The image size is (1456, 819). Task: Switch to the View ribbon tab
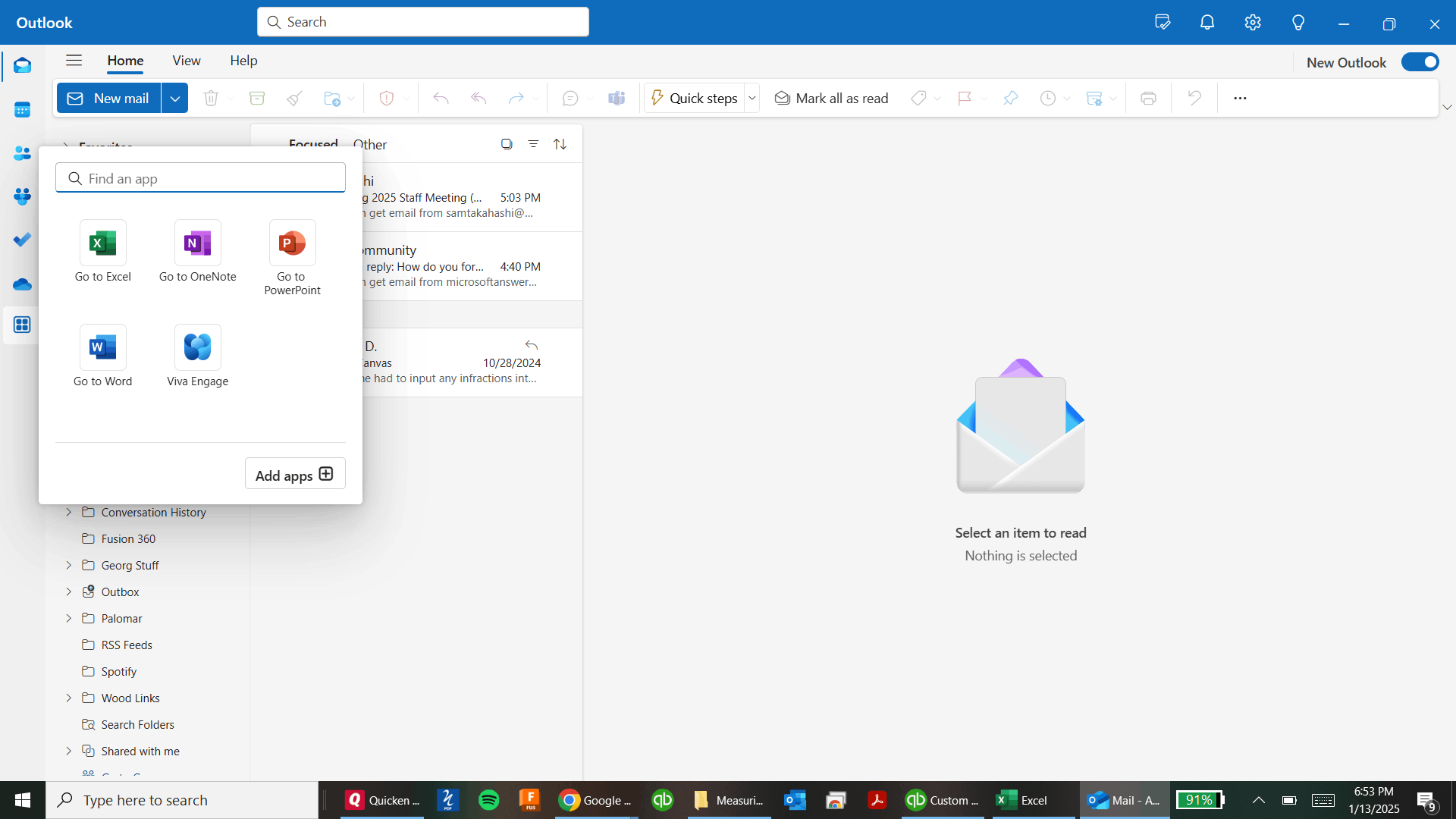click(x=187, y=61)
